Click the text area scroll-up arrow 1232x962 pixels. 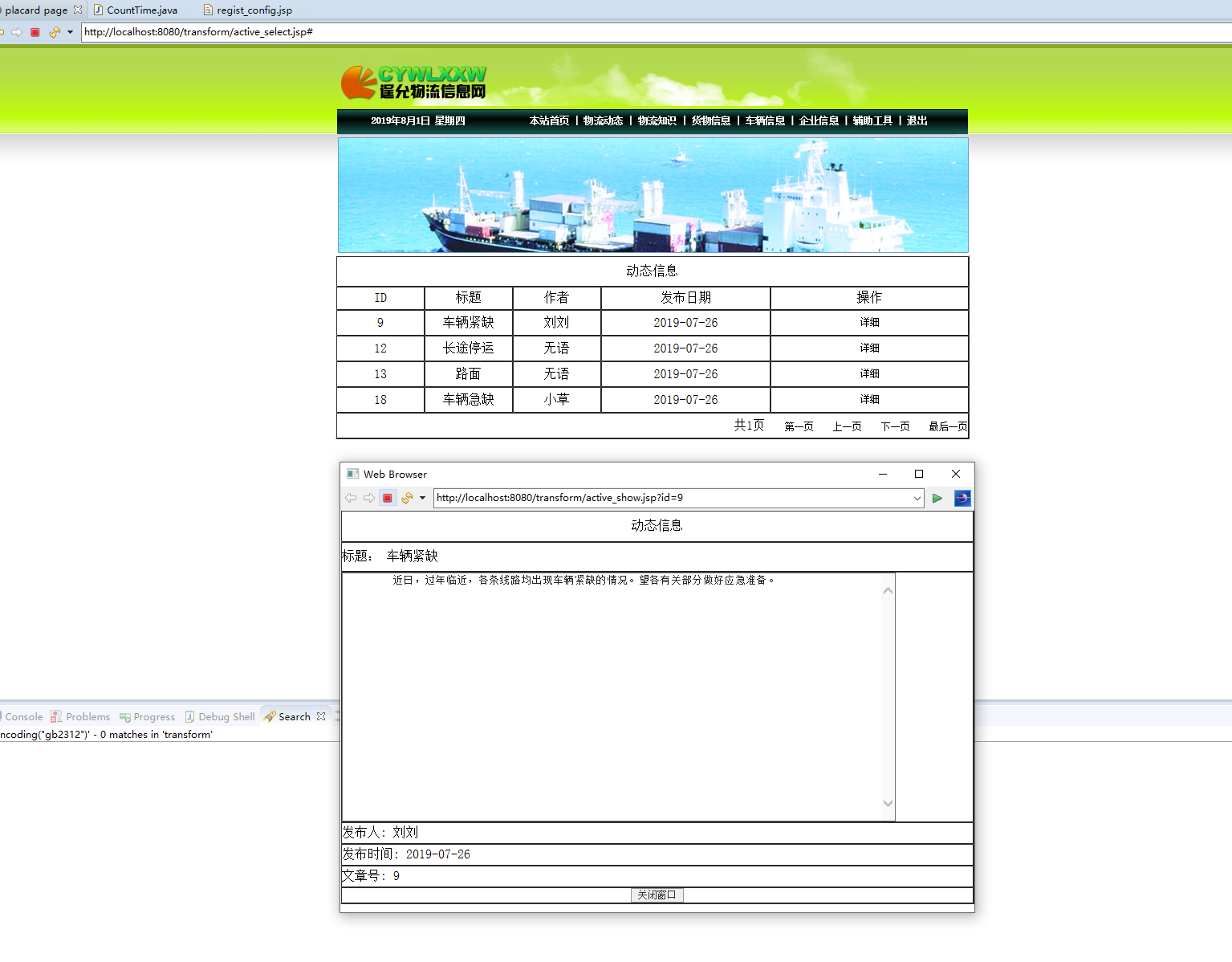[888, 591]
